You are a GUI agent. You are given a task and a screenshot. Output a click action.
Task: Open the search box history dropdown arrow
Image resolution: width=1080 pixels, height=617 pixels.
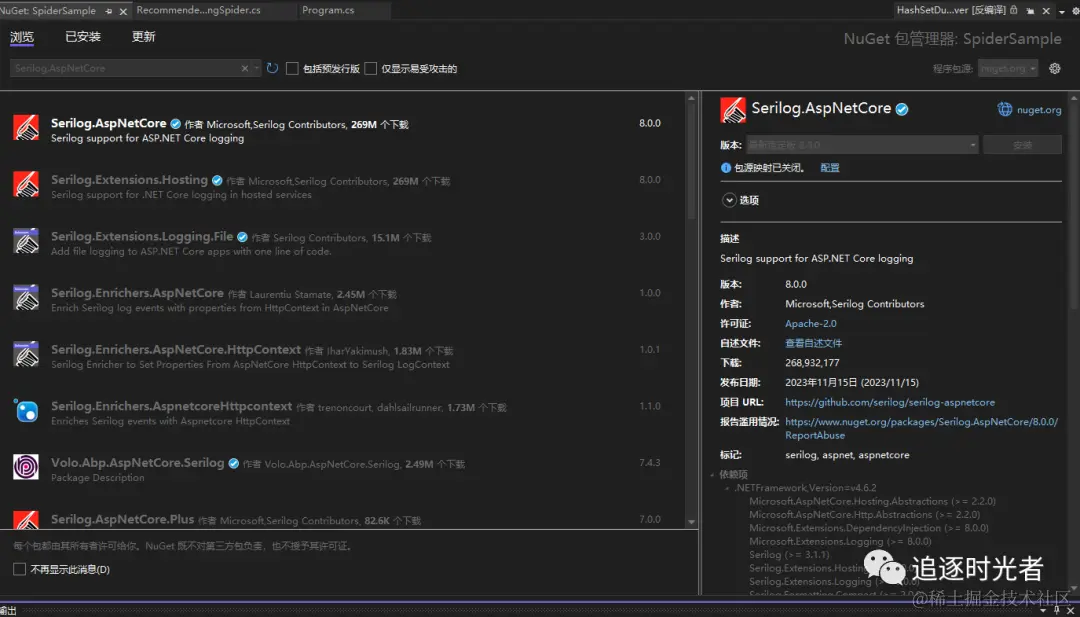tap(256, 68)
